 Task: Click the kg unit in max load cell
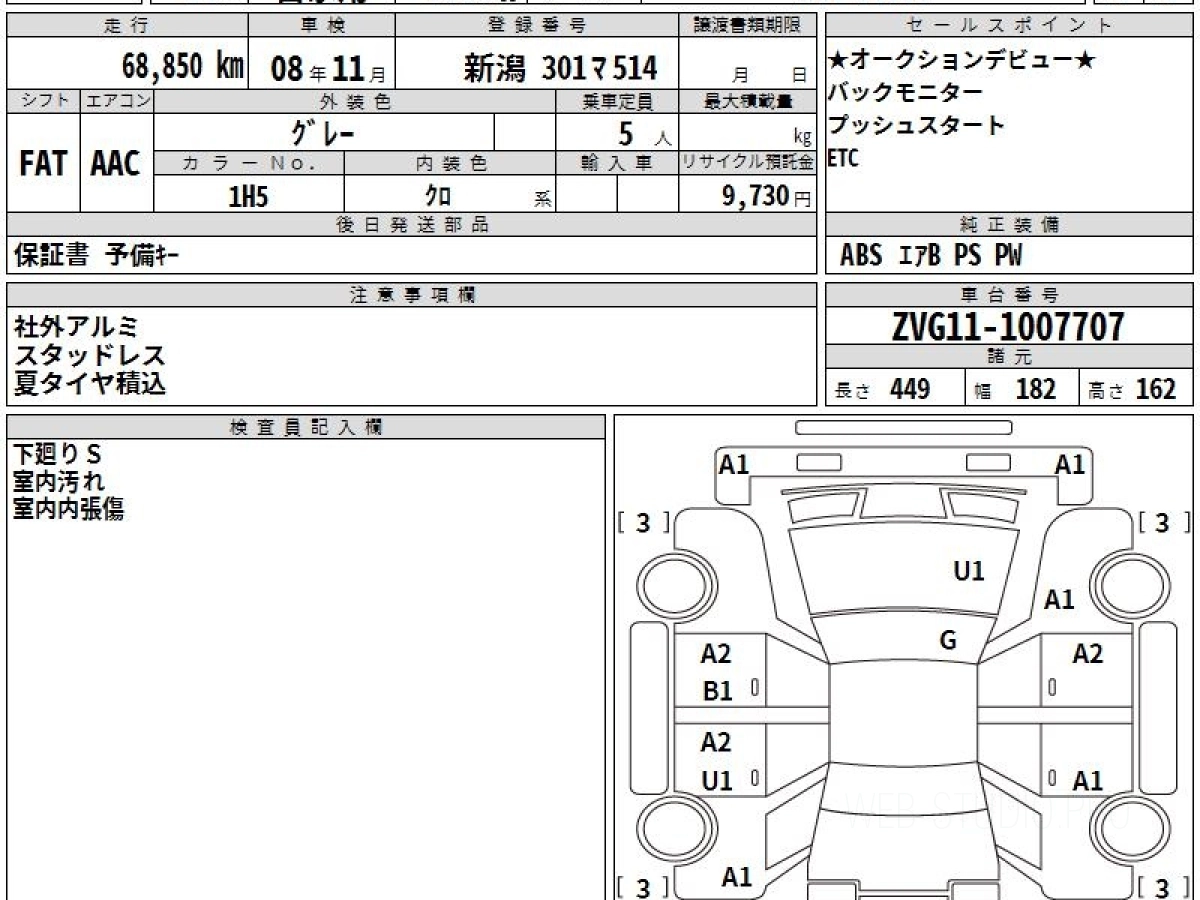click(802, 139)
